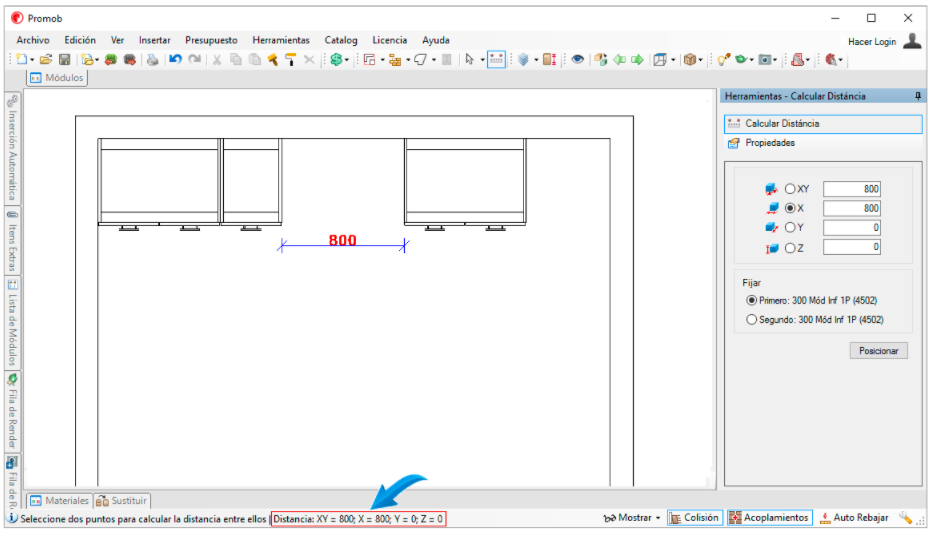Open the dropdown arrow beside camera icon
The height and width of the screenshot is (536, 933).
775,60
